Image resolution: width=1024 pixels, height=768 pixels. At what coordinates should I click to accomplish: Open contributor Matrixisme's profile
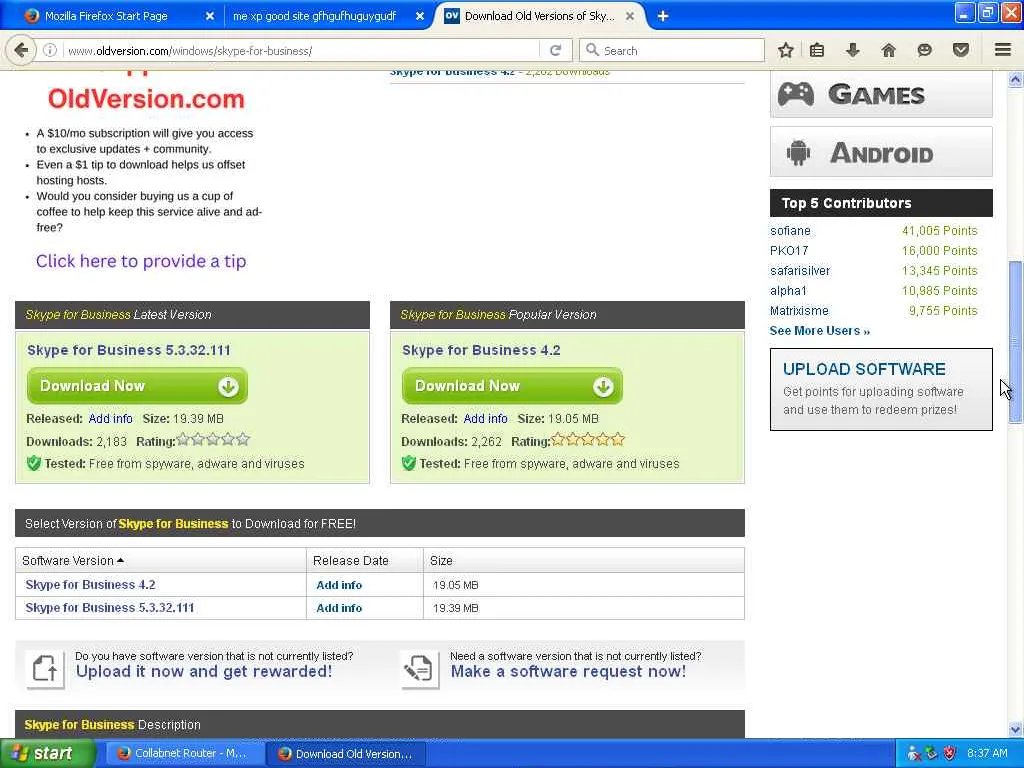click(x=799, y=311)
